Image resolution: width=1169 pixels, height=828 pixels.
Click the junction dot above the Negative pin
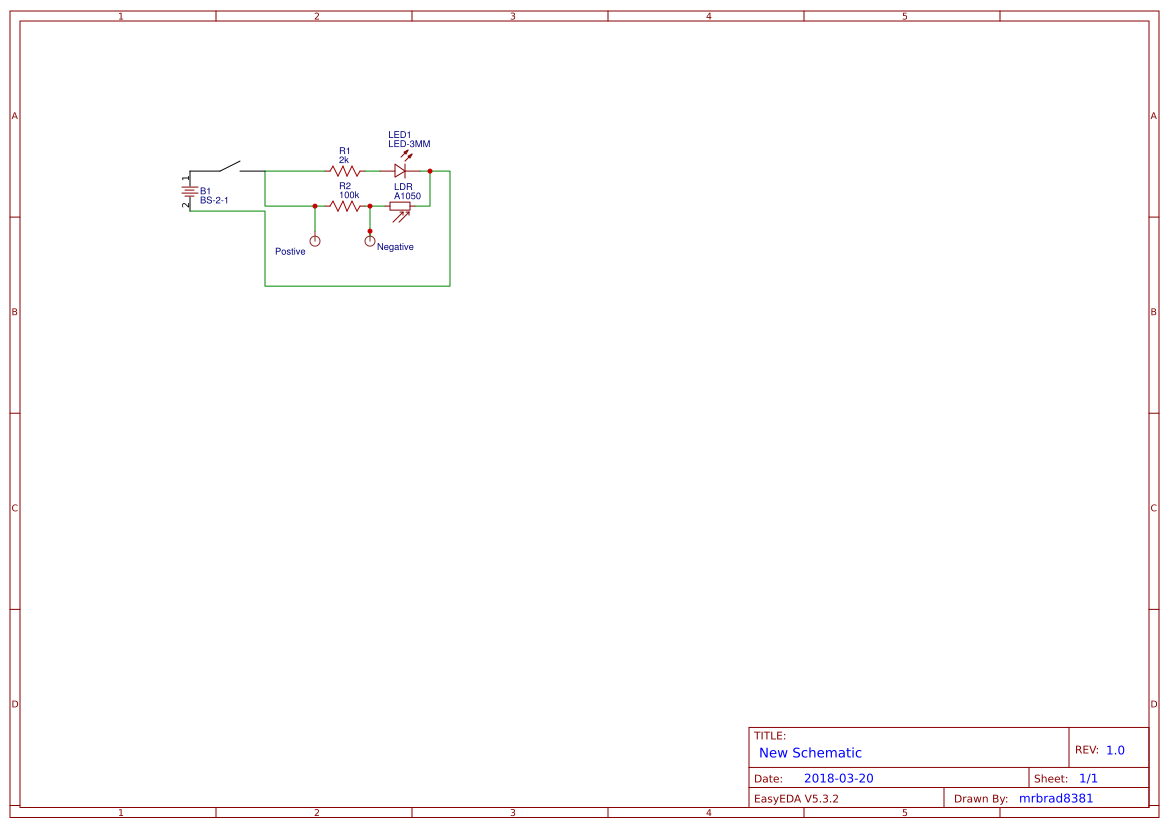click(x=370, y=231)
